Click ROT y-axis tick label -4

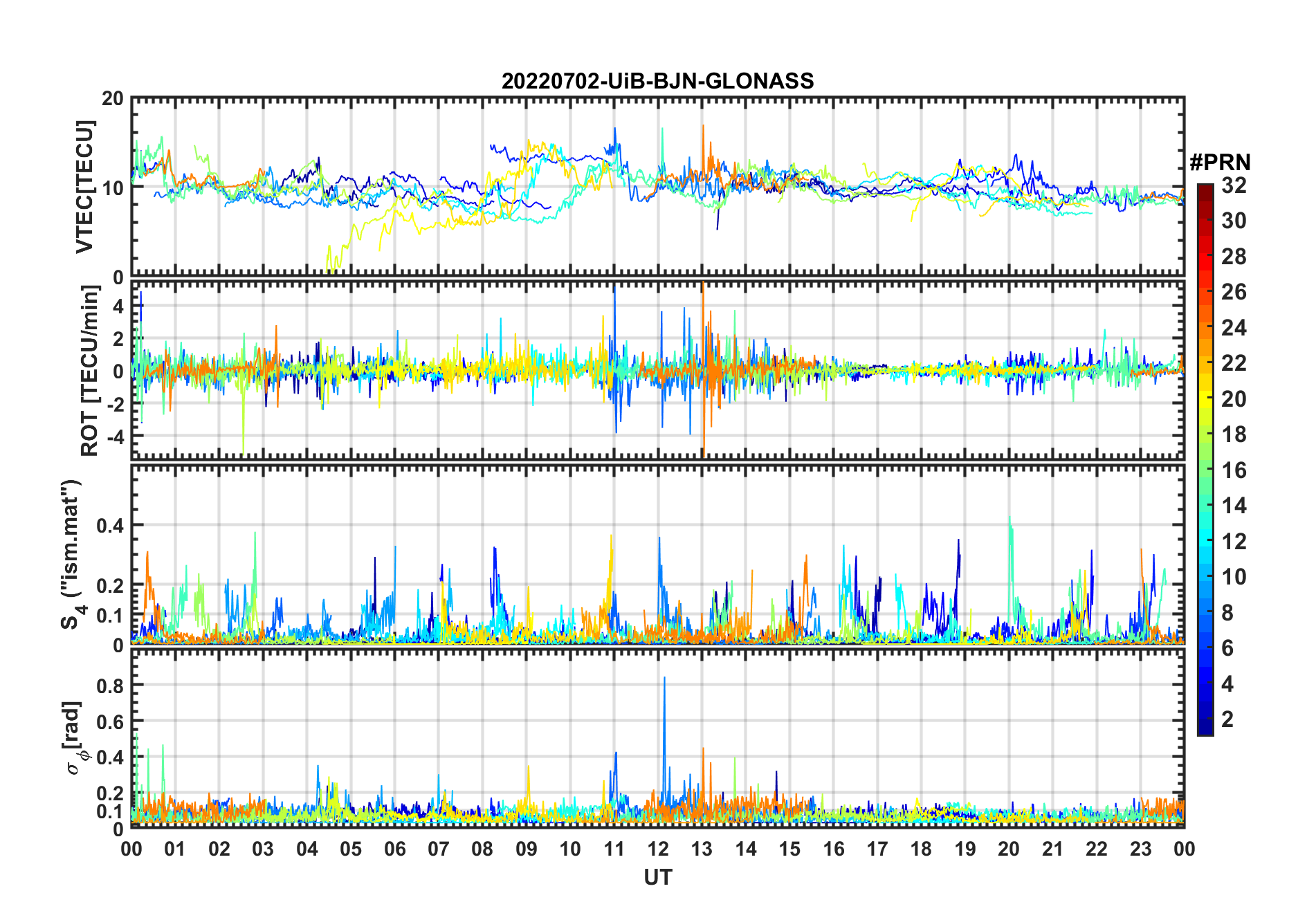(x=116, y=437)
